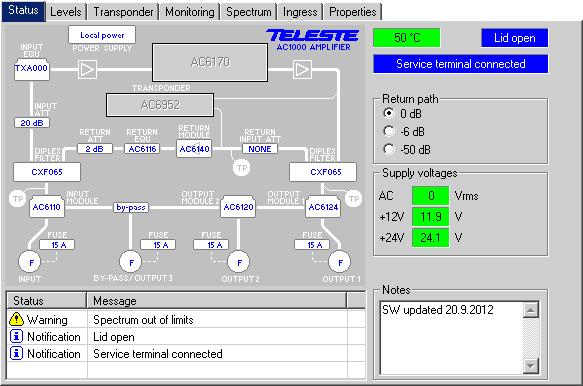Select the Lid open message text
This screenshot has width=583, height=386.
[114, 337]
